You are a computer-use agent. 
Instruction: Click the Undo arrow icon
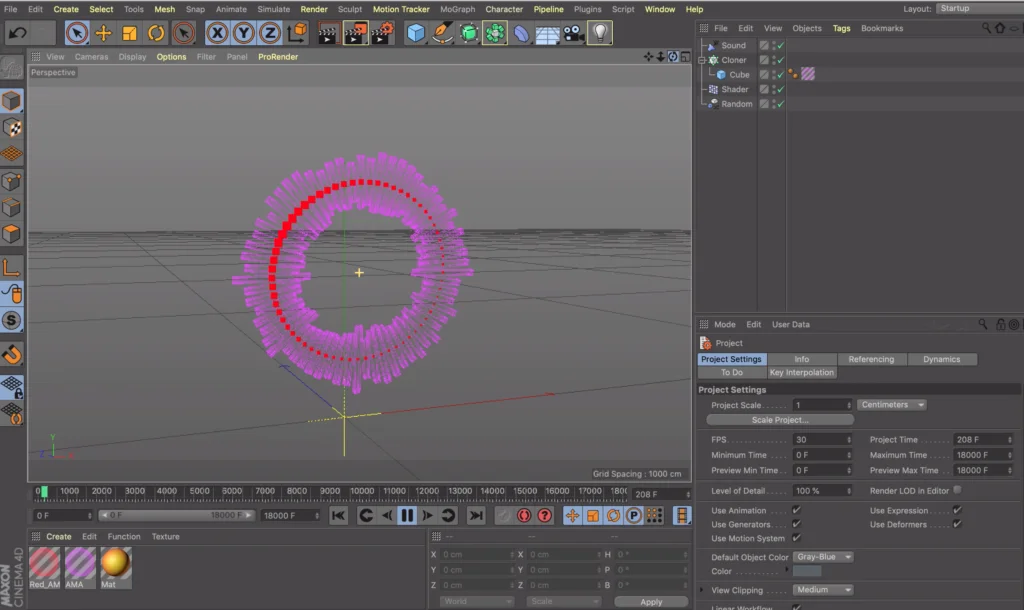(17, 33)
